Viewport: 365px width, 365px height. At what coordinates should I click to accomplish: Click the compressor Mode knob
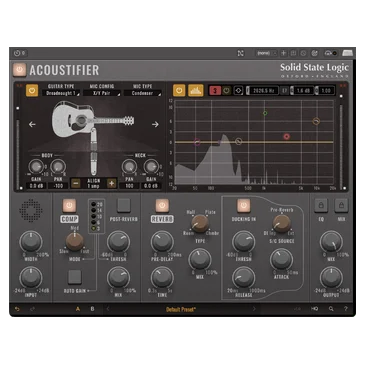(x=75, y=242)
